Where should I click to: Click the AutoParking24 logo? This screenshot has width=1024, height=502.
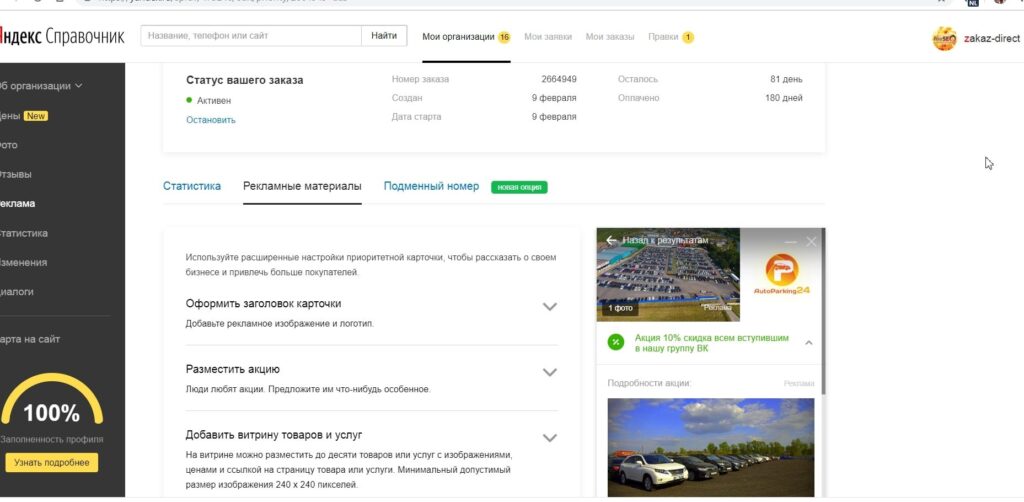click(782, 275)
